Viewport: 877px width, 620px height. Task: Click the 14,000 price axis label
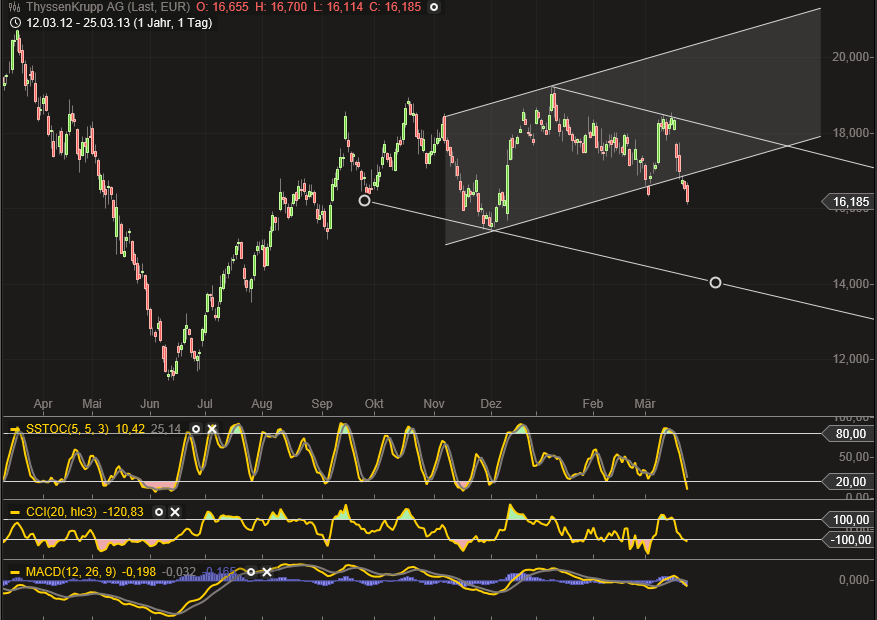point(850,284)
